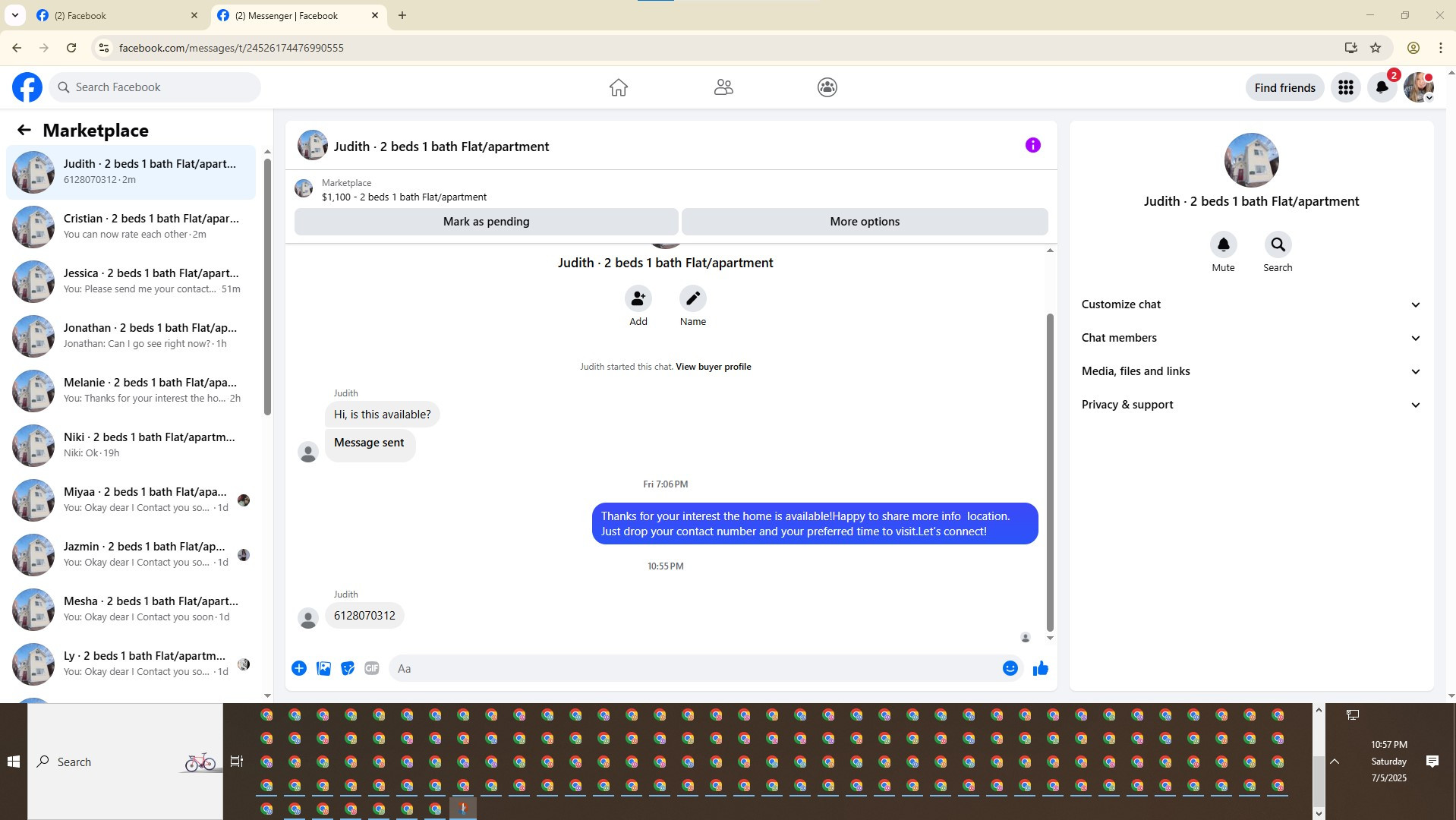The image size is (1456, 820).
Task: Select the Messenger | Facebook tab
Action: click(x=298, y=15)
